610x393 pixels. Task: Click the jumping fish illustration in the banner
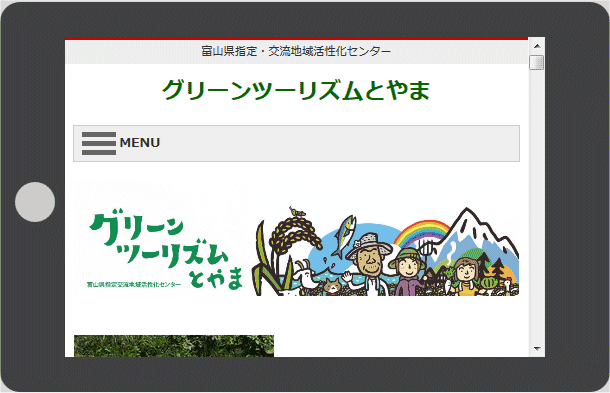[344, 237]
